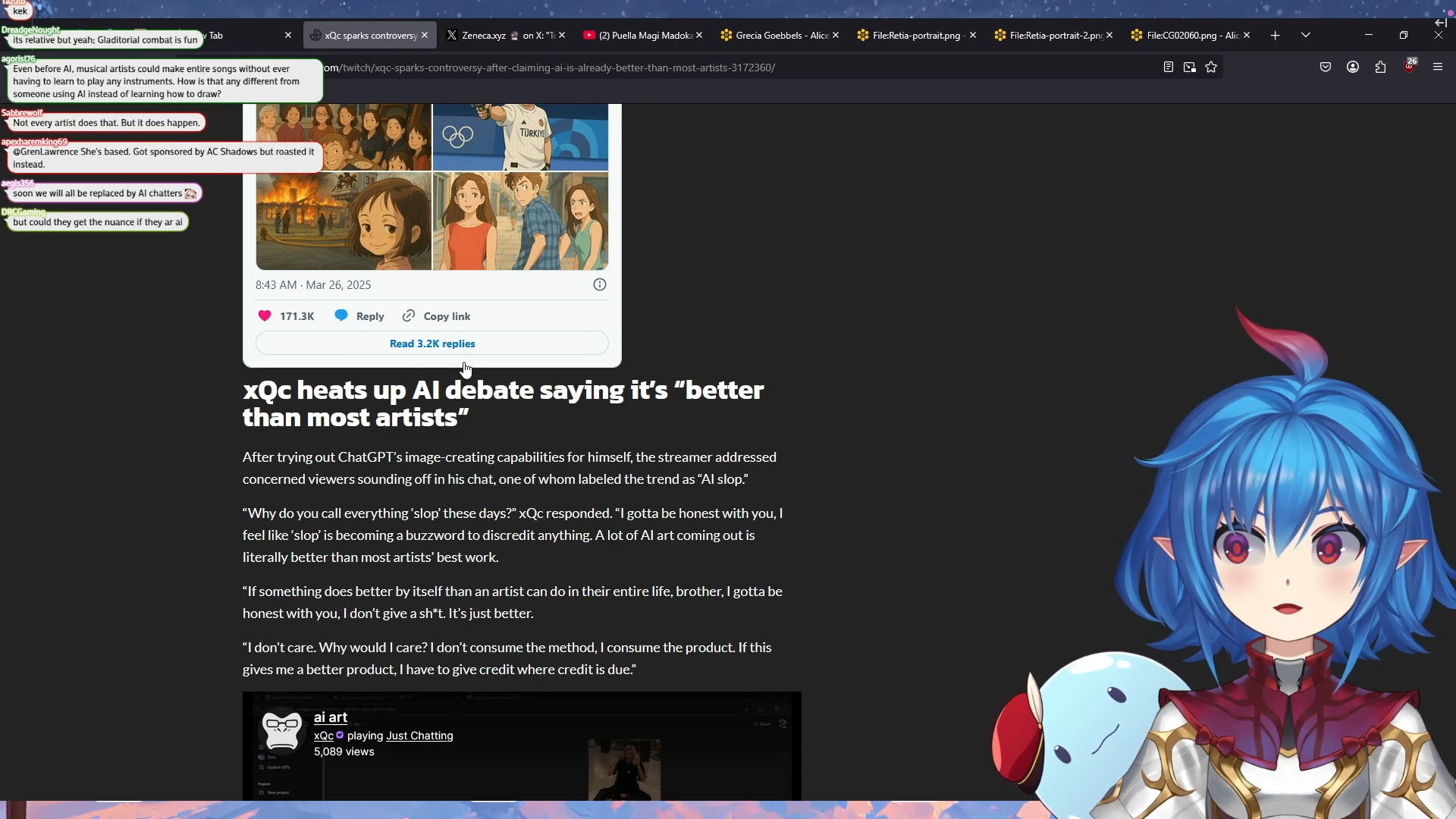Open the Firefox account icon
The height and width of the screenshot is (819, 1456).
click(1353, 67)
